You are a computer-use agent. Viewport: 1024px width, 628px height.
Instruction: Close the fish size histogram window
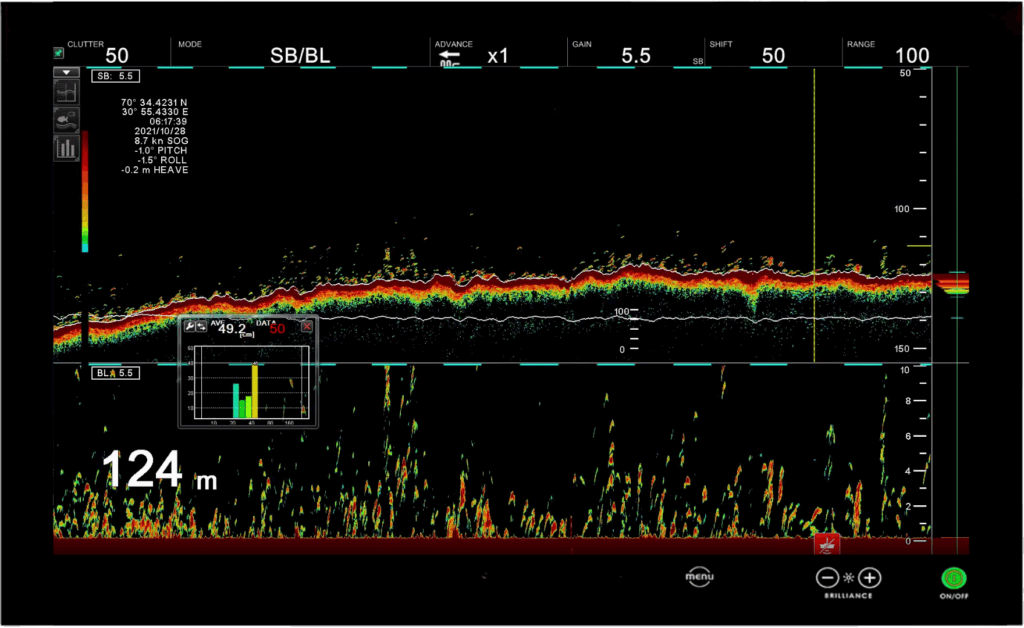point(307,326)
